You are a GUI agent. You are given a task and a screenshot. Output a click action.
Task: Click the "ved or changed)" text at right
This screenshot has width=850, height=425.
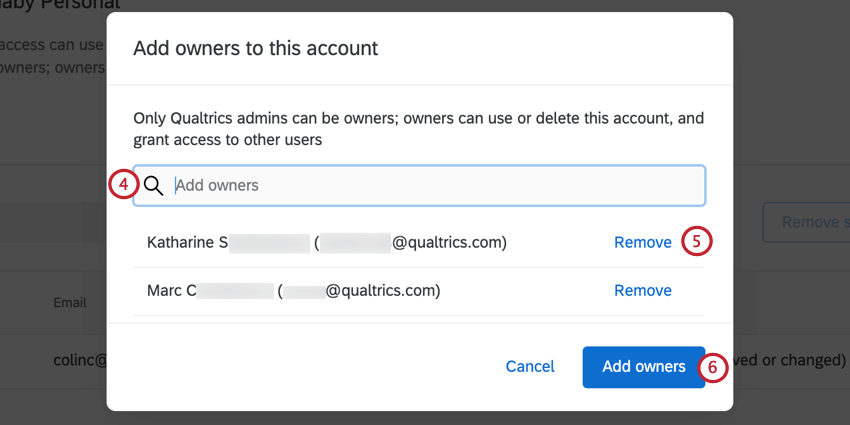[789, 360]
